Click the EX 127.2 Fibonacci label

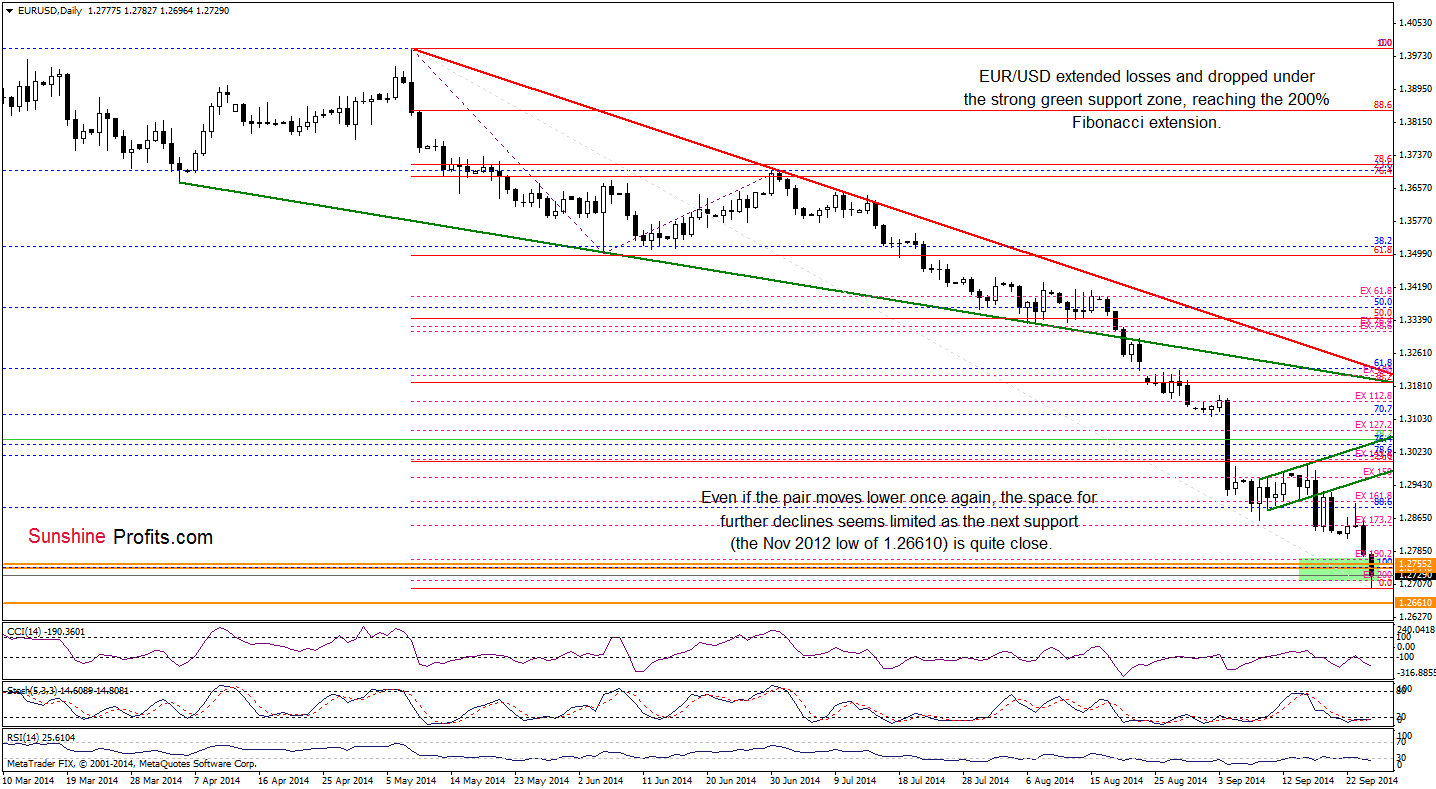click(x=1373, y=424)
